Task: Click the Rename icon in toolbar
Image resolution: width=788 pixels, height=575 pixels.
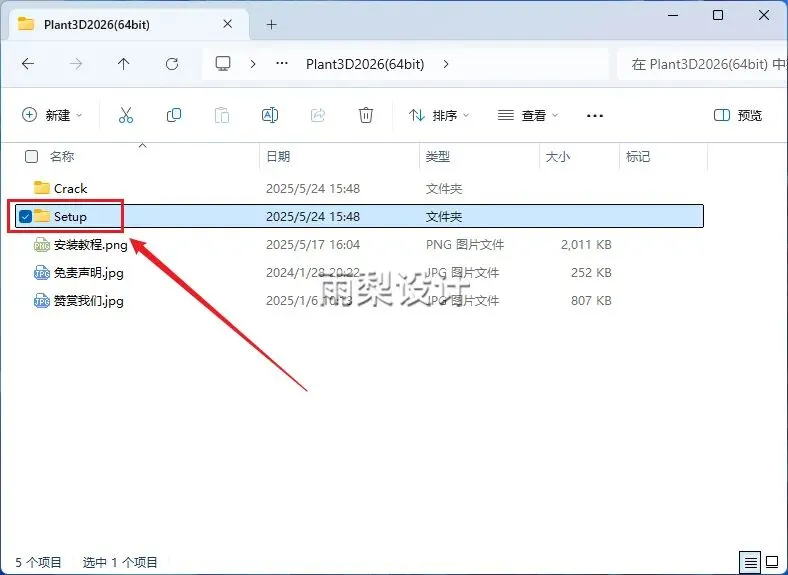Action: coord(270,115)
